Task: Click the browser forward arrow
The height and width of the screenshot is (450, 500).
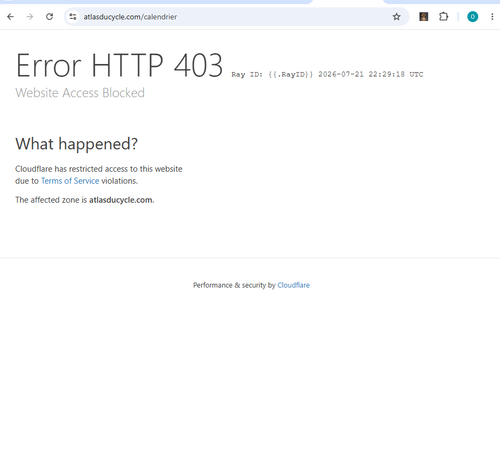Action: point(30,17)
